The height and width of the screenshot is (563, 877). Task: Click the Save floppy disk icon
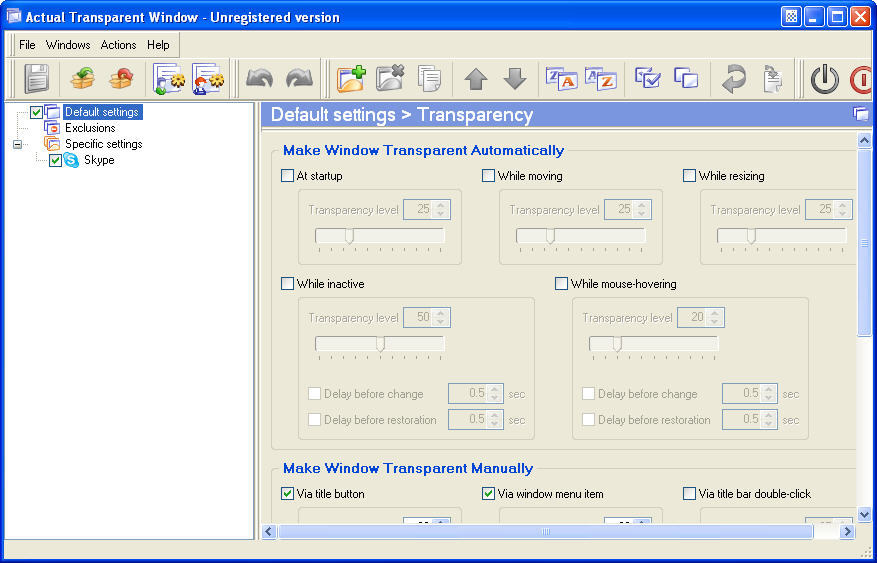click(x=37, y=79)
